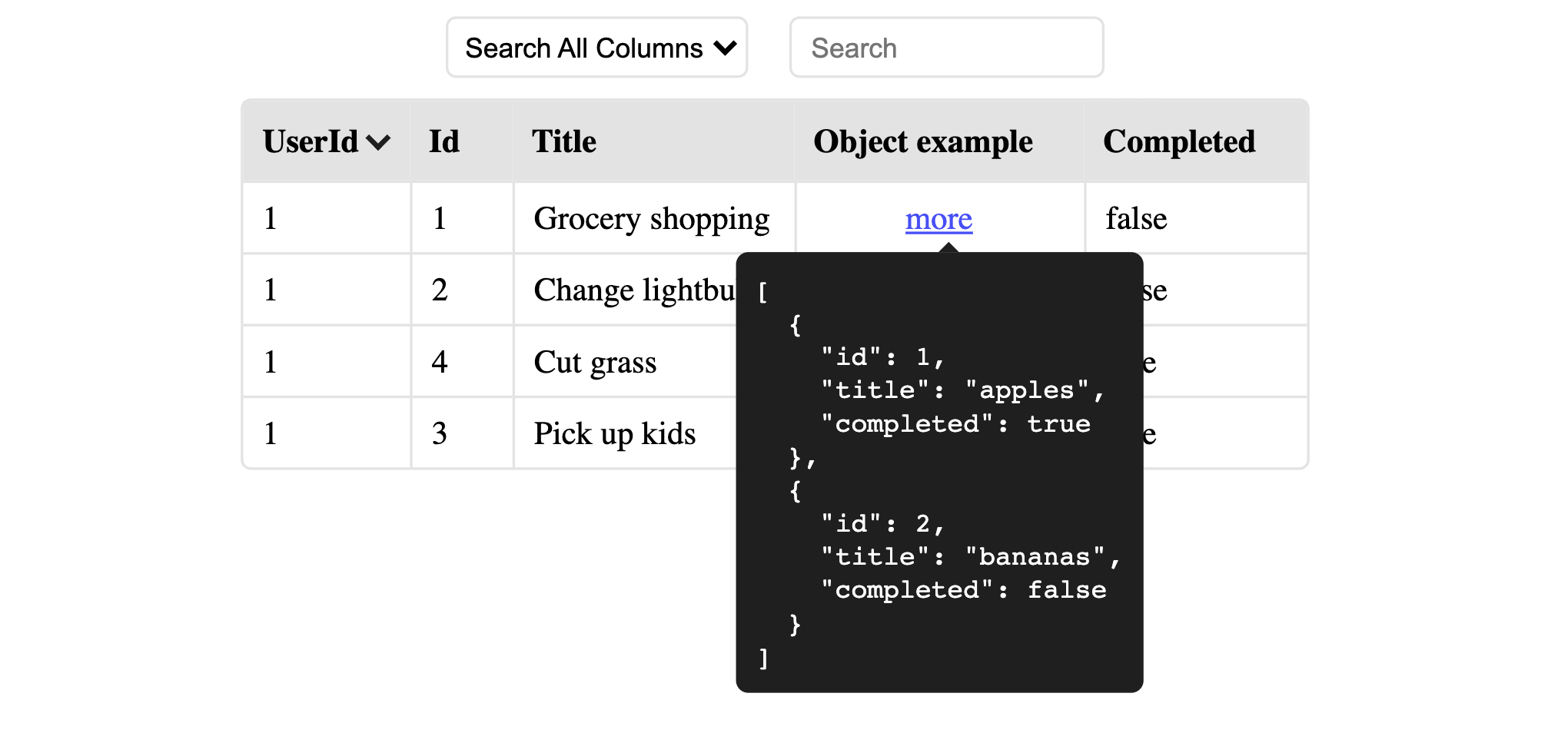The width and height of the screenshot is (1568, 733).
Task: Click the Pick up kids title cell
Action: [x=614, y=434]
